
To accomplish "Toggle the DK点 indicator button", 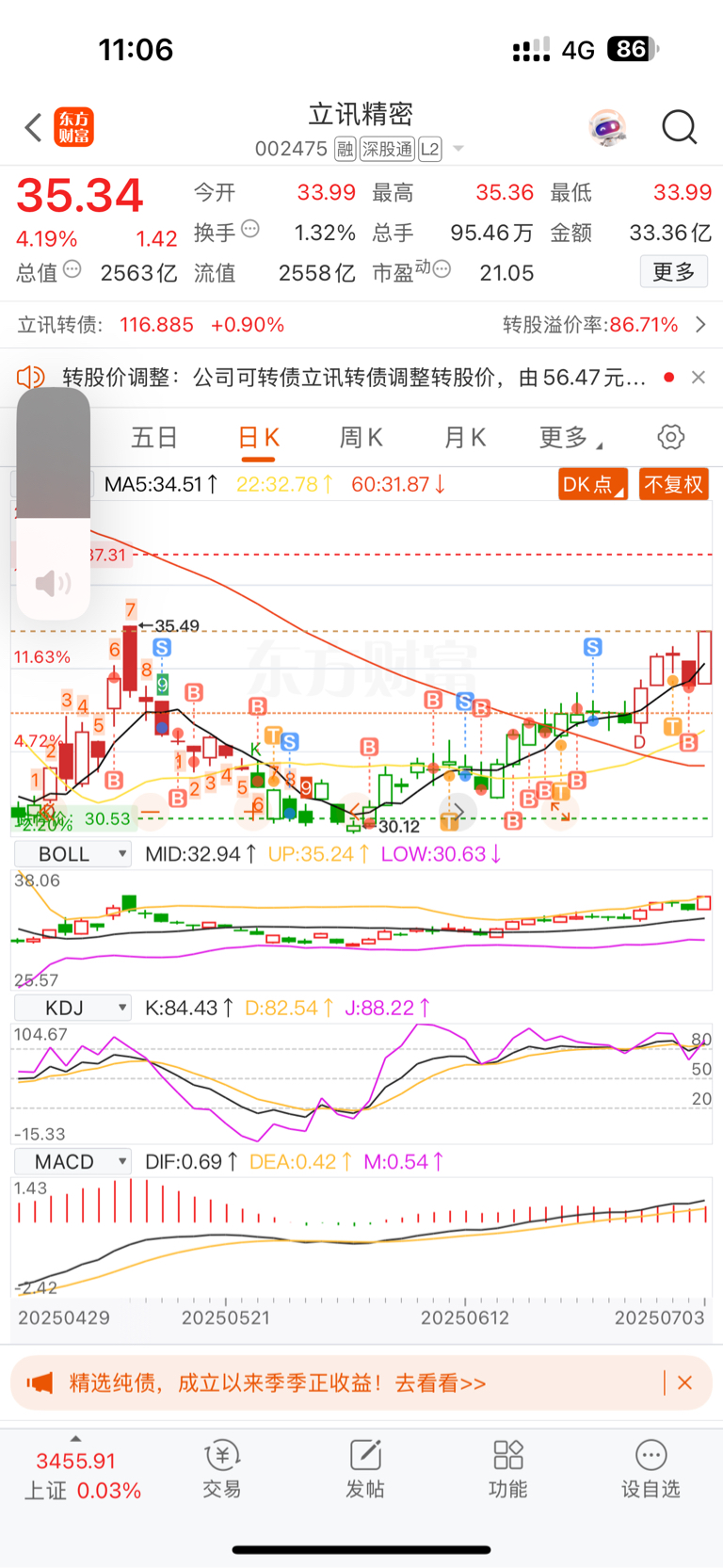I will [x=593, y=485].
